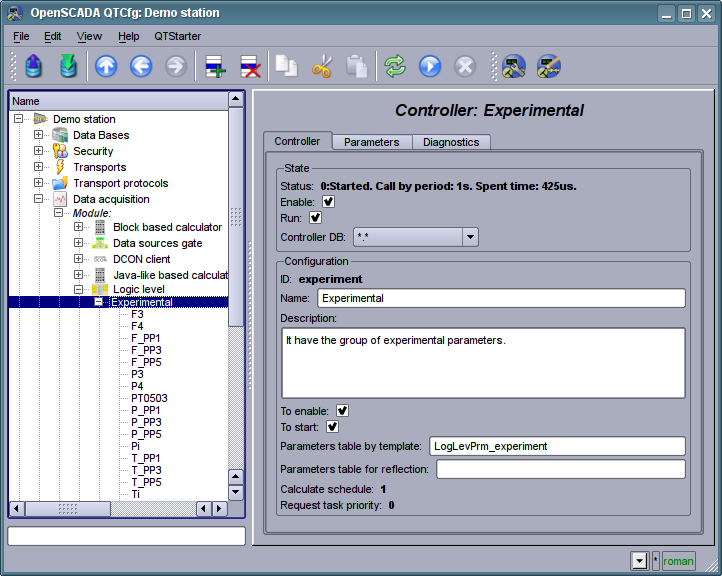Click the Paste clipboard toolbar icon
Screen dimensions: 722x576
tap(357, 66)
